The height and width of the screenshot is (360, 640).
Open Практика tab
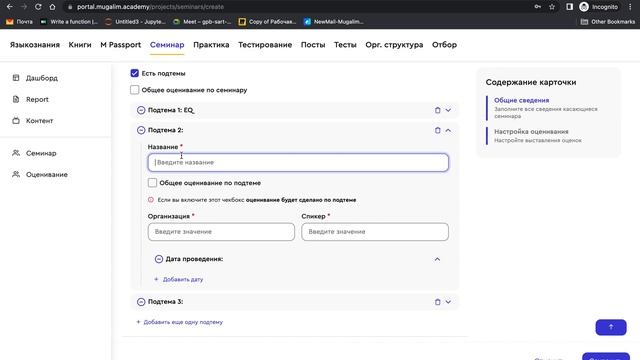click(211, 45)
